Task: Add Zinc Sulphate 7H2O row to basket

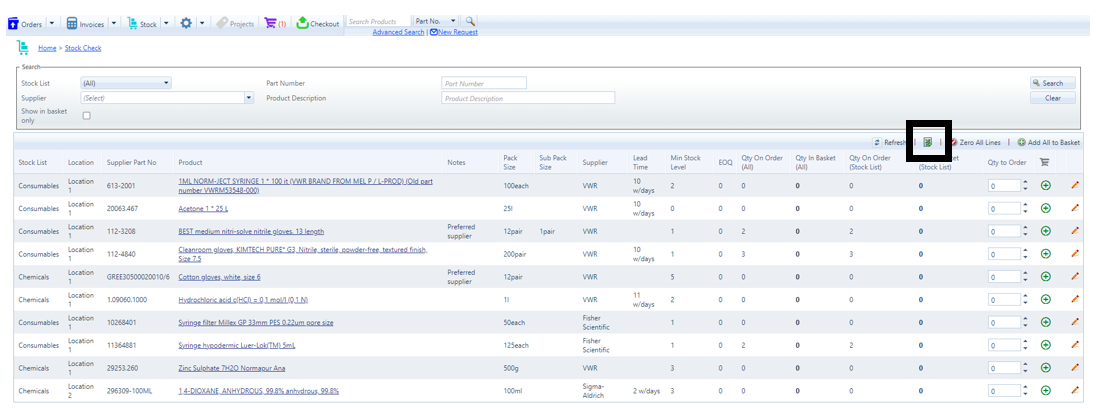Action: tap(1046, 368)
